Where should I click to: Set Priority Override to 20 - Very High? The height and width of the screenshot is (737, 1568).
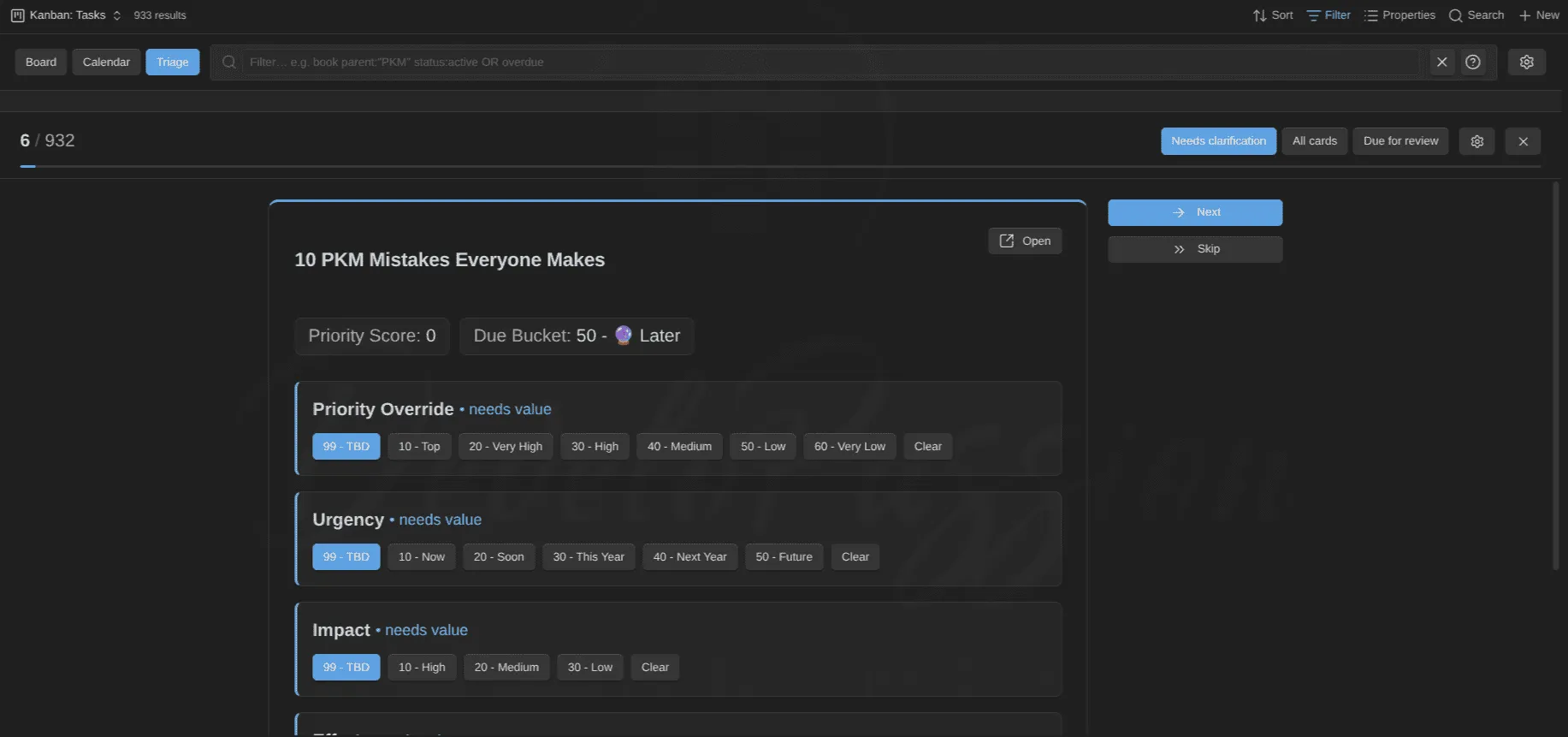506,447
